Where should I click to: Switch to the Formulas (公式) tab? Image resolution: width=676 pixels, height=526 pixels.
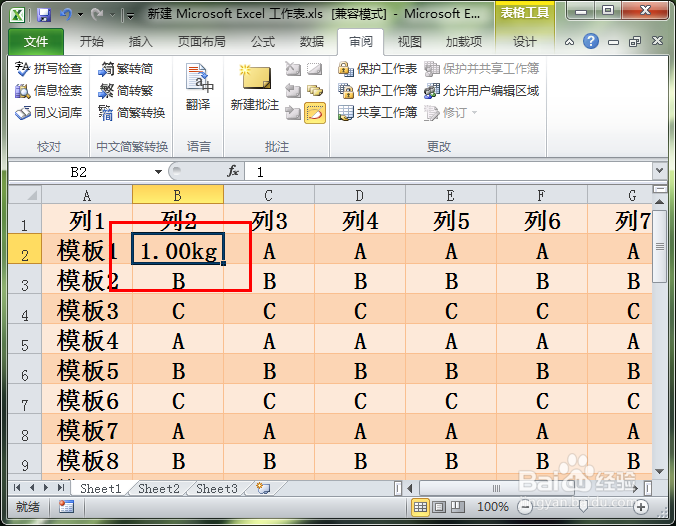[x=263, y=42]
